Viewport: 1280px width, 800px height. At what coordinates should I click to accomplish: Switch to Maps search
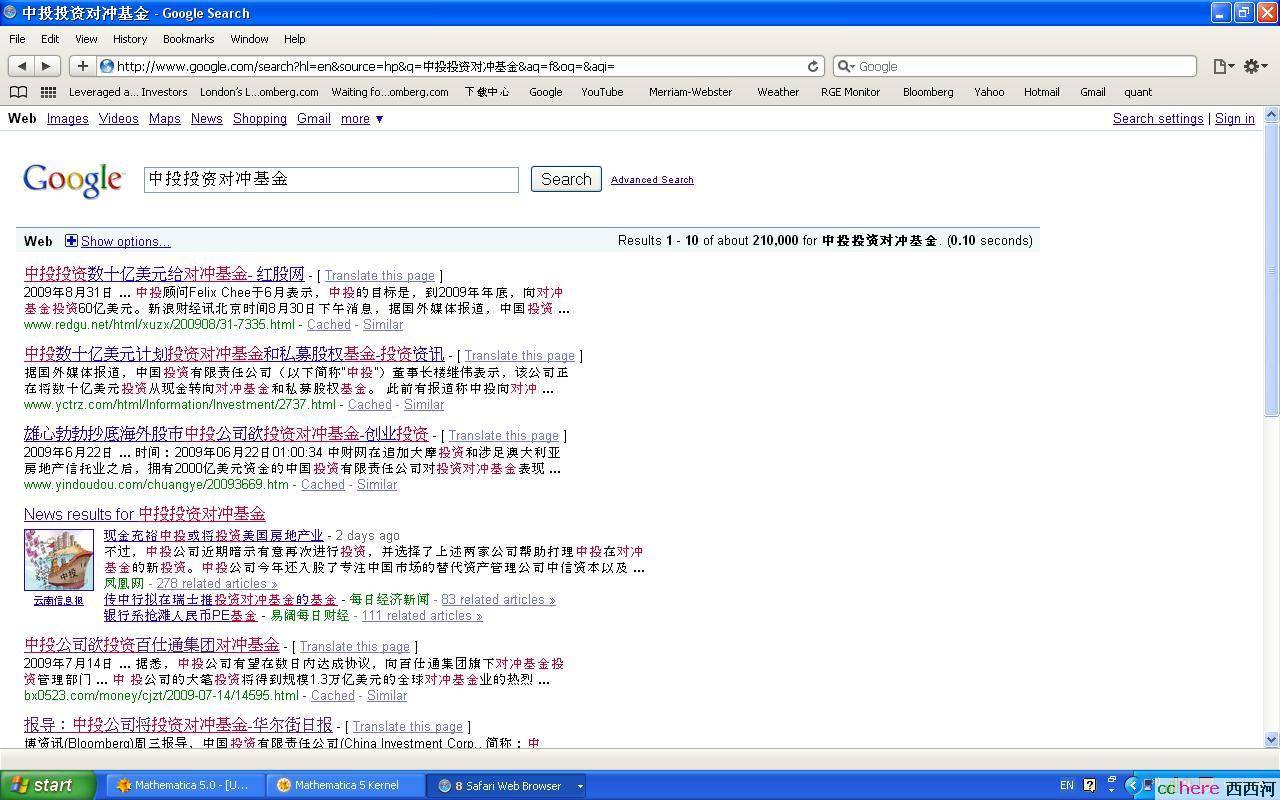[x=165, y=119]
